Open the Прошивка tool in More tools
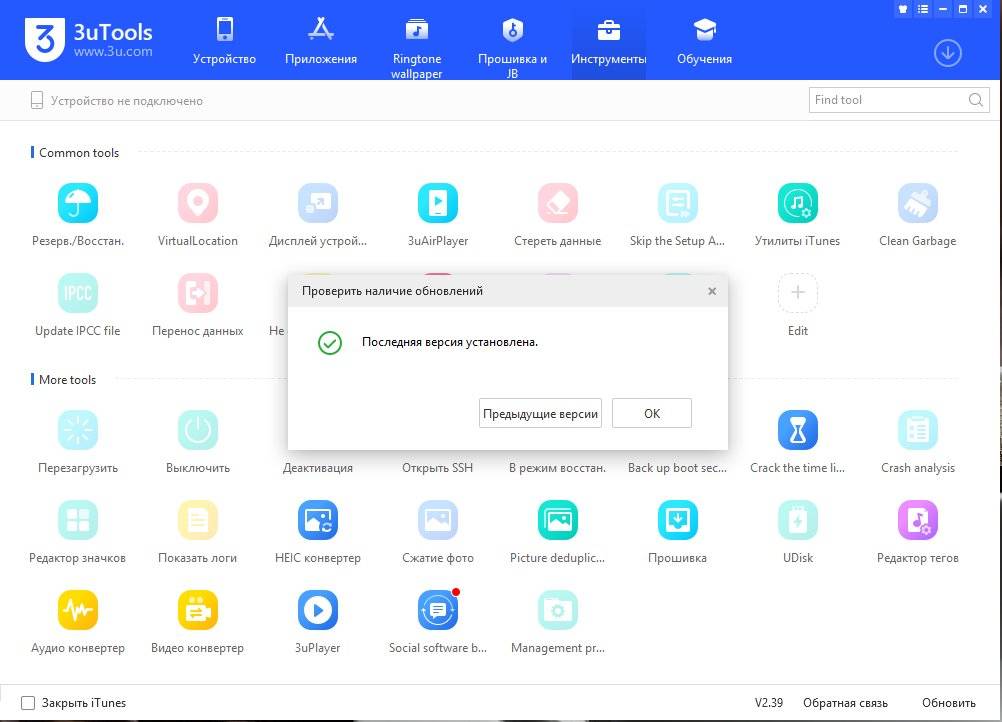Viewport: 1002px width, 722px height. coord(677,520)
